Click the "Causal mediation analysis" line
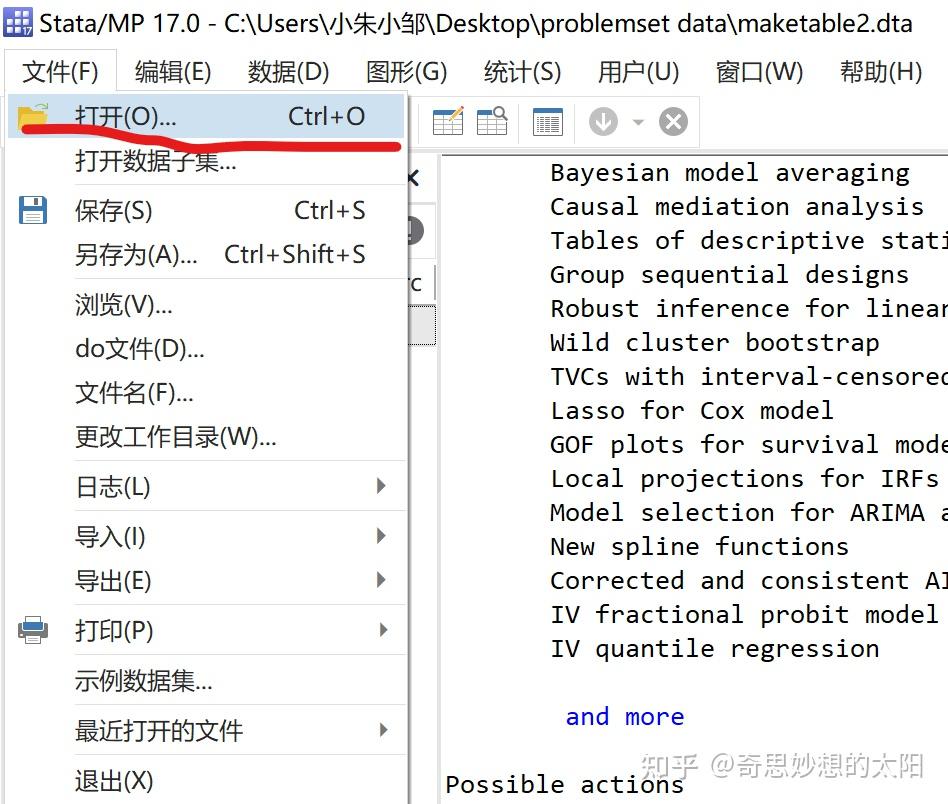The width and height of the screenshot is (948, 804). (737, 207)
